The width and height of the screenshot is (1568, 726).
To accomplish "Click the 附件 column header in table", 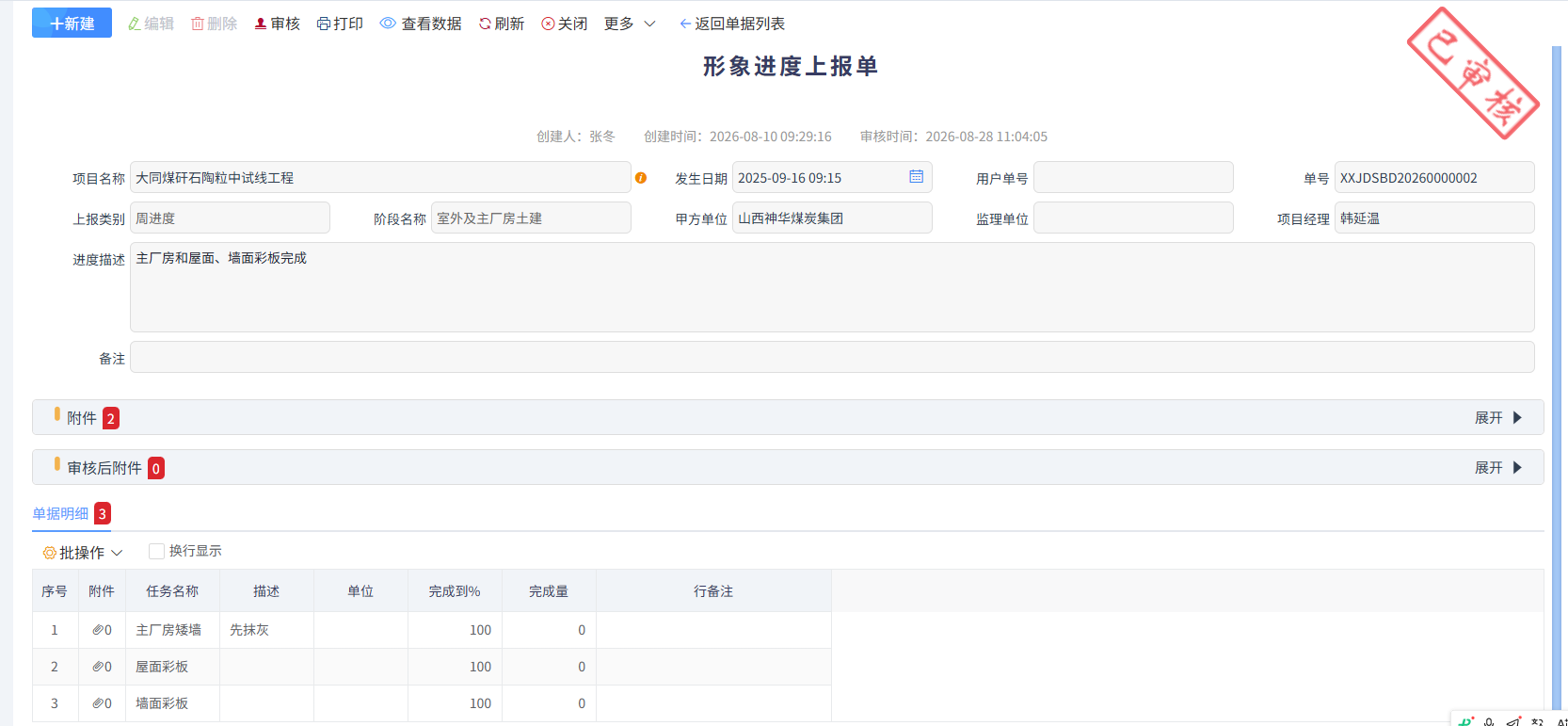I will click(x=102, y=590).
